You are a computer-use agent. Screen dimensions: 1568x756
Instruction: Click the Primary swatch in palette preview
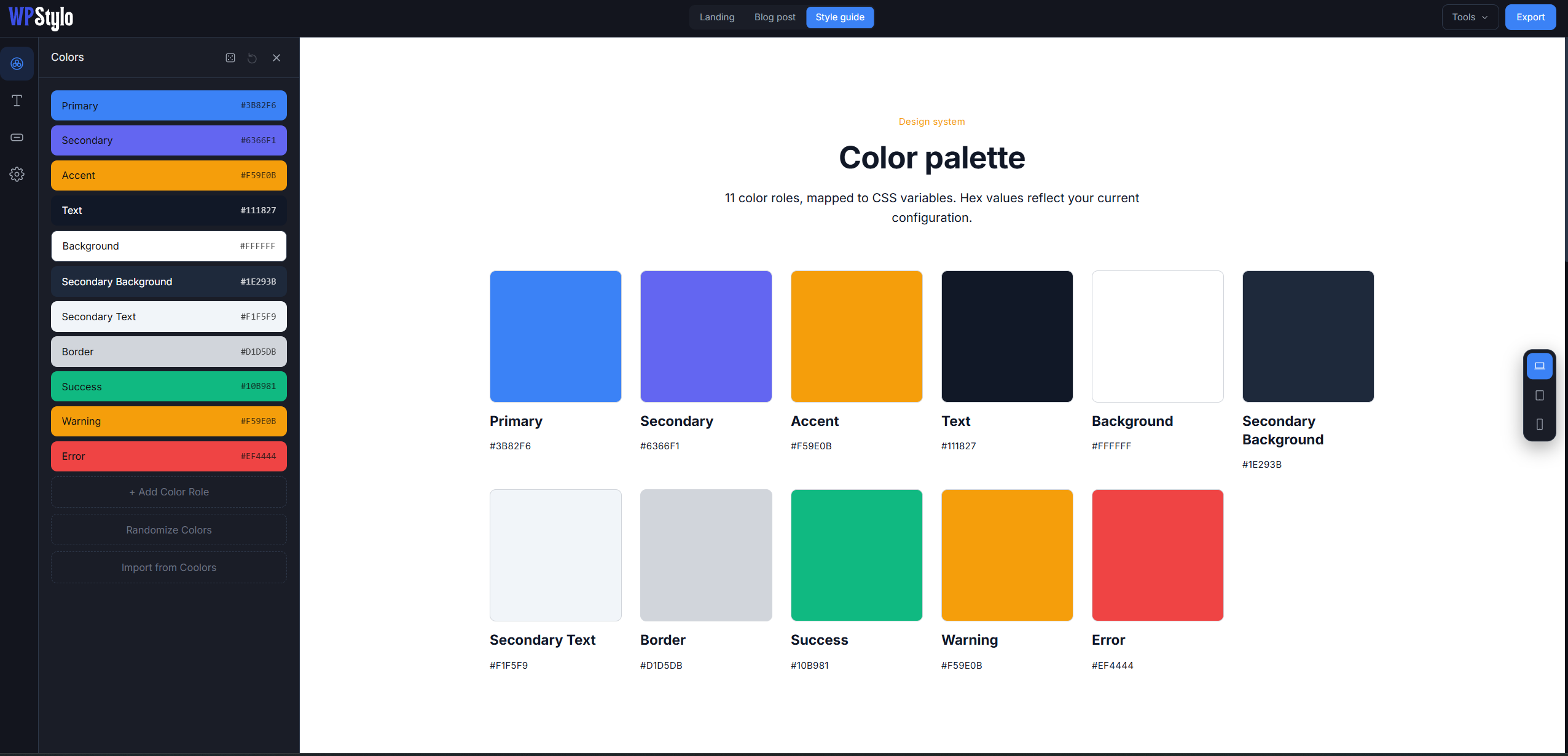(x=555, y=336)
